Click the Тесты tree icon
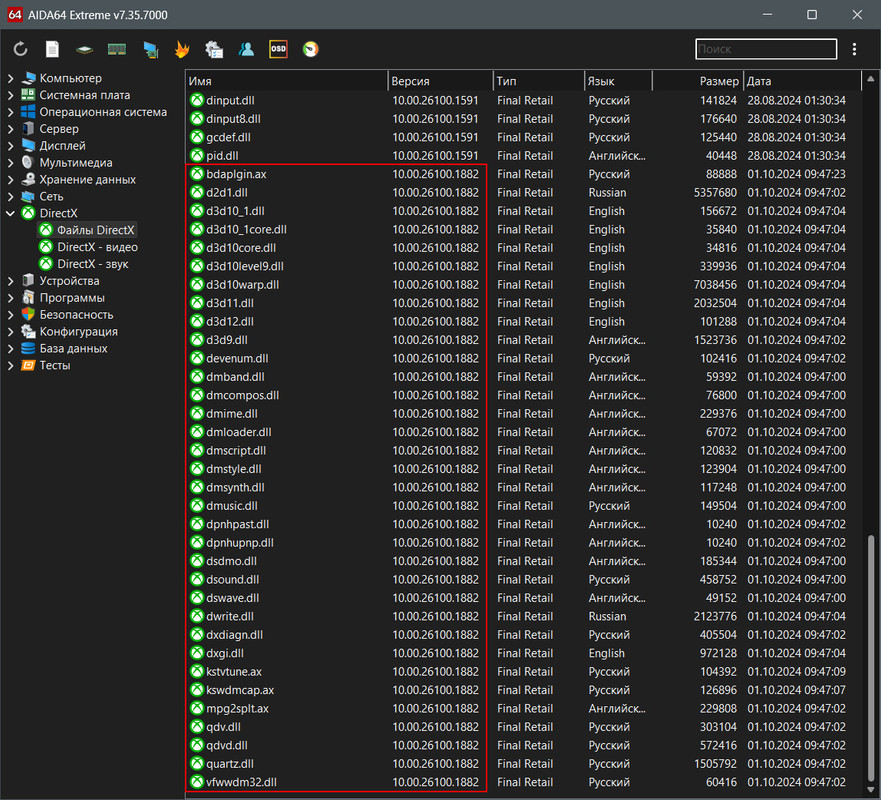Viewport: 881px width, 800px height. [28, 365]
